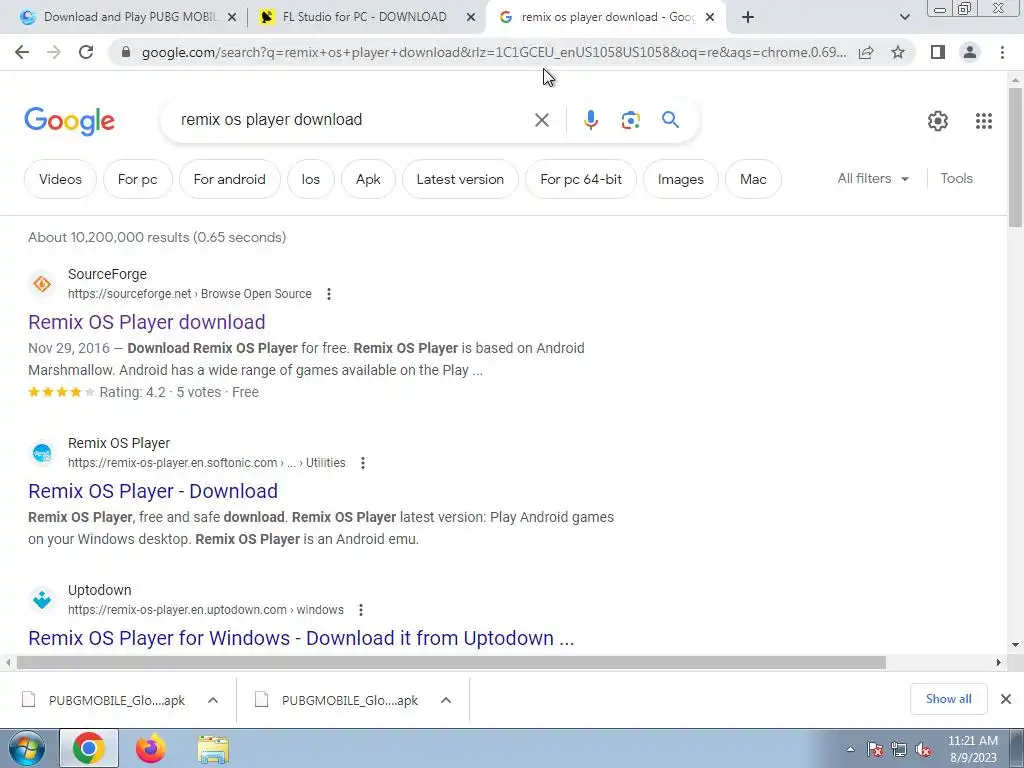Open the Remix OS Player for Windows Uptodown link
This screenshot has width=1024, height=768.
[x=301, y=638]
